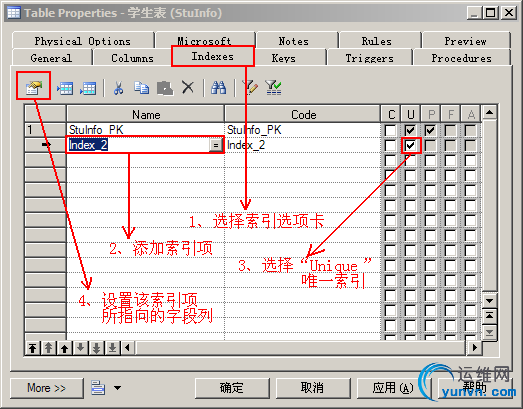The image size is (523, 409).
Task: Apply changes with 应用(A) button
Action: point(393,388)
